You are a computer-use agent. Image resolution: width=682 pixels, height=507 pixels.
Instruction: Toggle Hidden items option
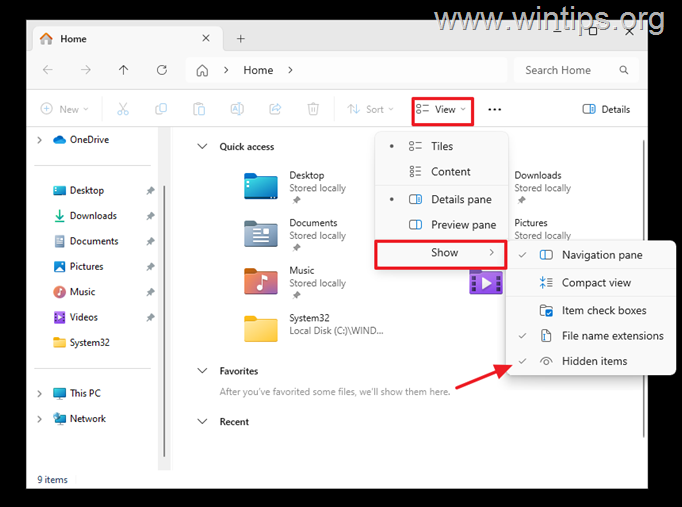tap(591, 361)
